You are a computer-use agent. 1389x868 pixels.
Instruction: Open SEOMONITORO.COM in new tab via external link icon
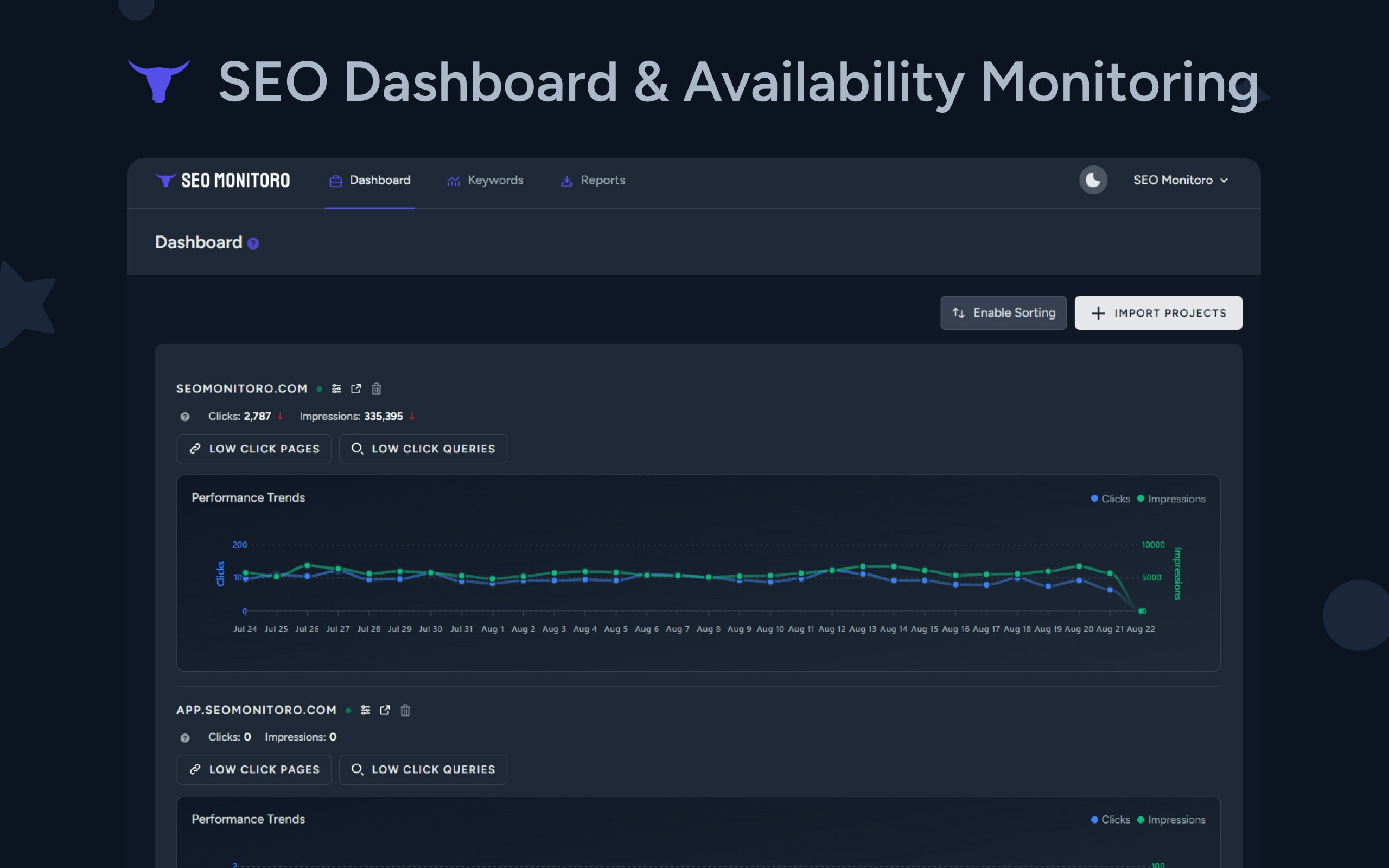click(356, 388)
